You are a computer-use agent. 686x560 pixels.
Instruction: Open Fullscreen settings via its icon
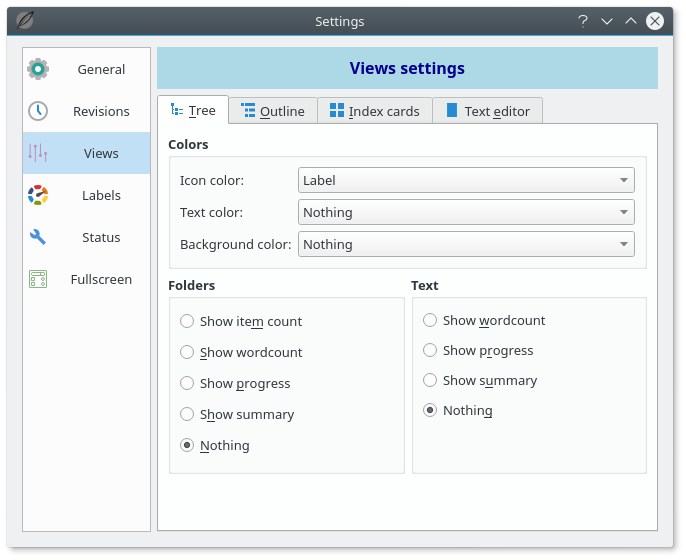pyautogui.click(x=38, y=279)
